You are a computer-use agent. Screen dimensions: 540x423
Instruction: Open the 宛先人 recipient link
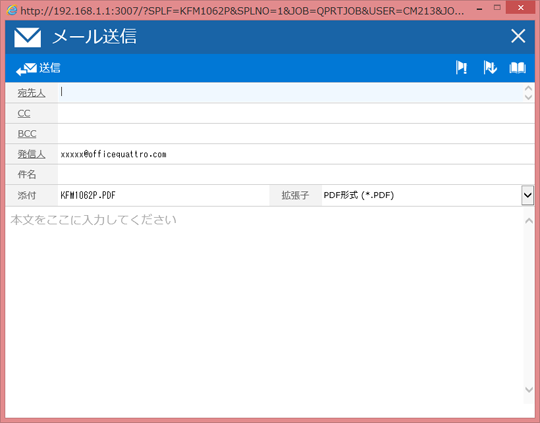pyautogui.click(x=31, y=93)
